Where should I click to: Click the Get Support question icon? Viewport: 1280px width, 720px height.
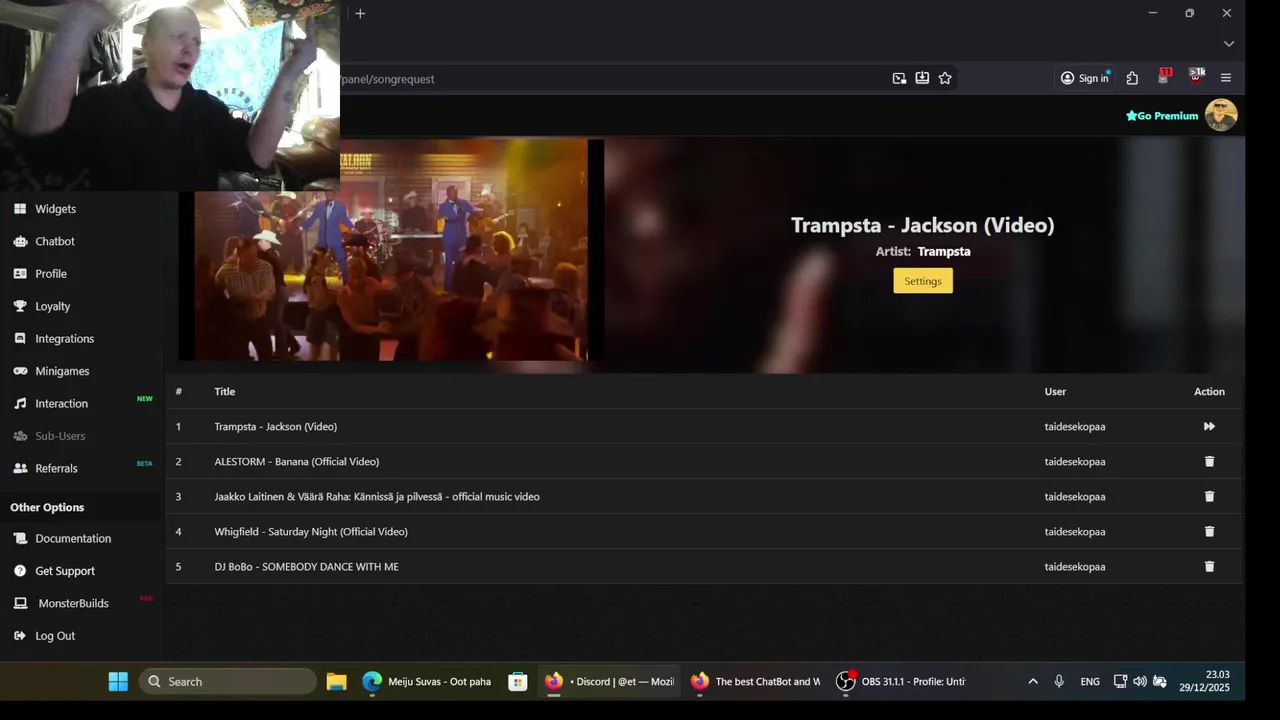pyautogui.click(x=20, y=571)
